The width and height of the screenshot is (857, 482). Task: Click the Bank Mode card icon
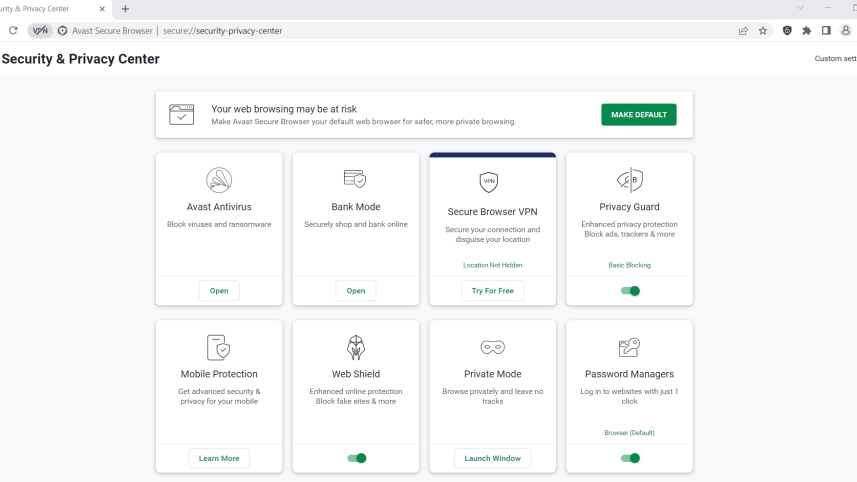click(x=355, y=179)
